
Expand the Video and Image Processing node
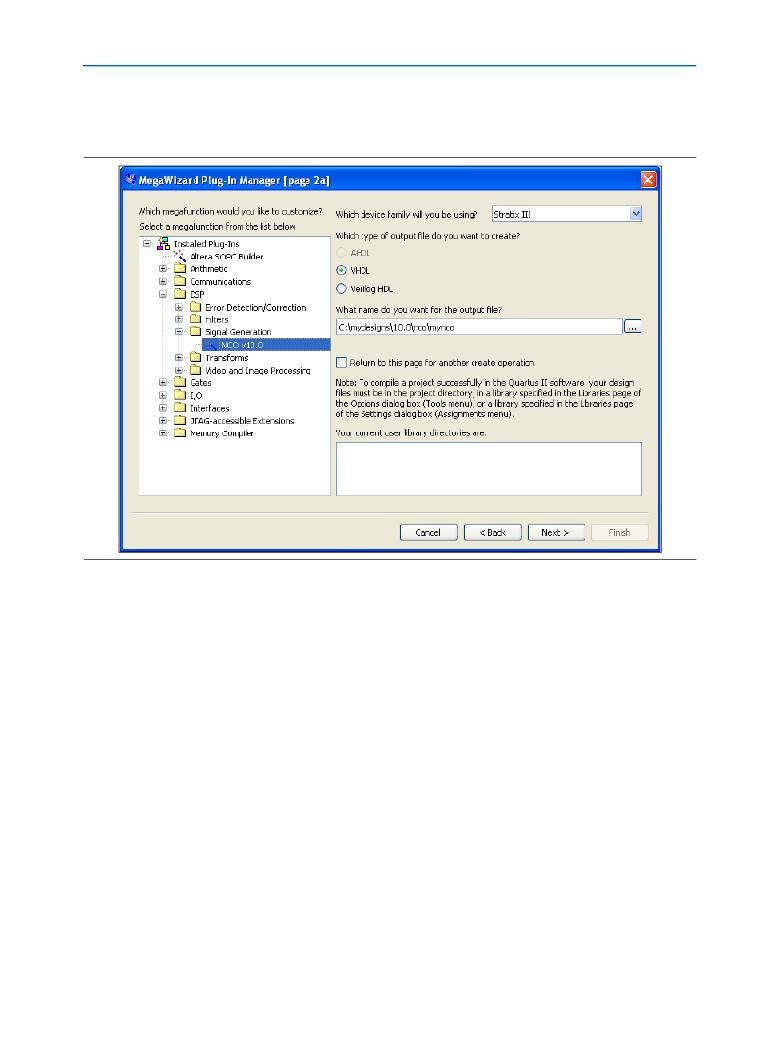tap(179, 370)
